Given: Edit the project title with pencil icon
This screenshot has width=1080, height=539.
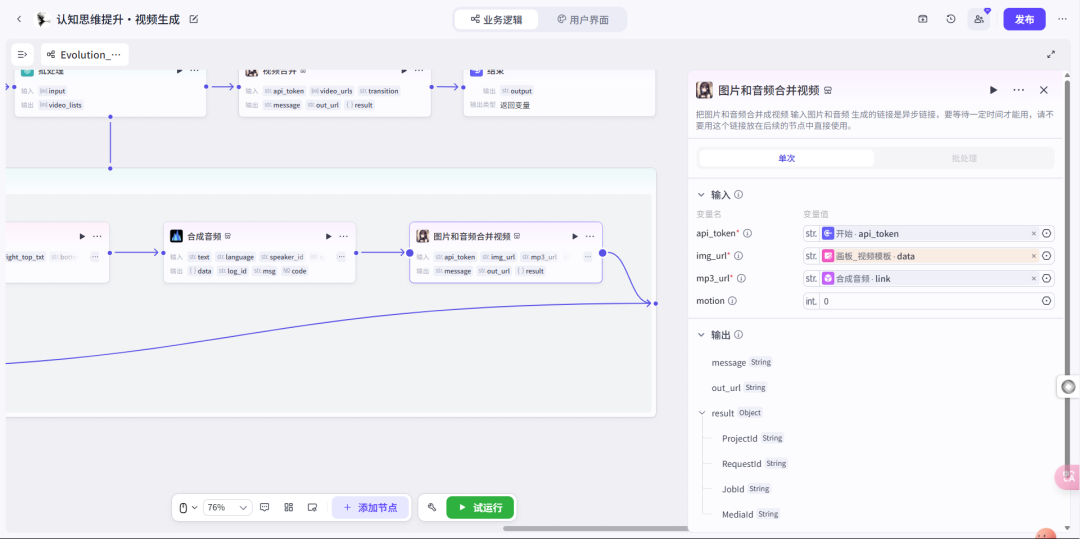Looking at the screenshot, I should (194, 19).
